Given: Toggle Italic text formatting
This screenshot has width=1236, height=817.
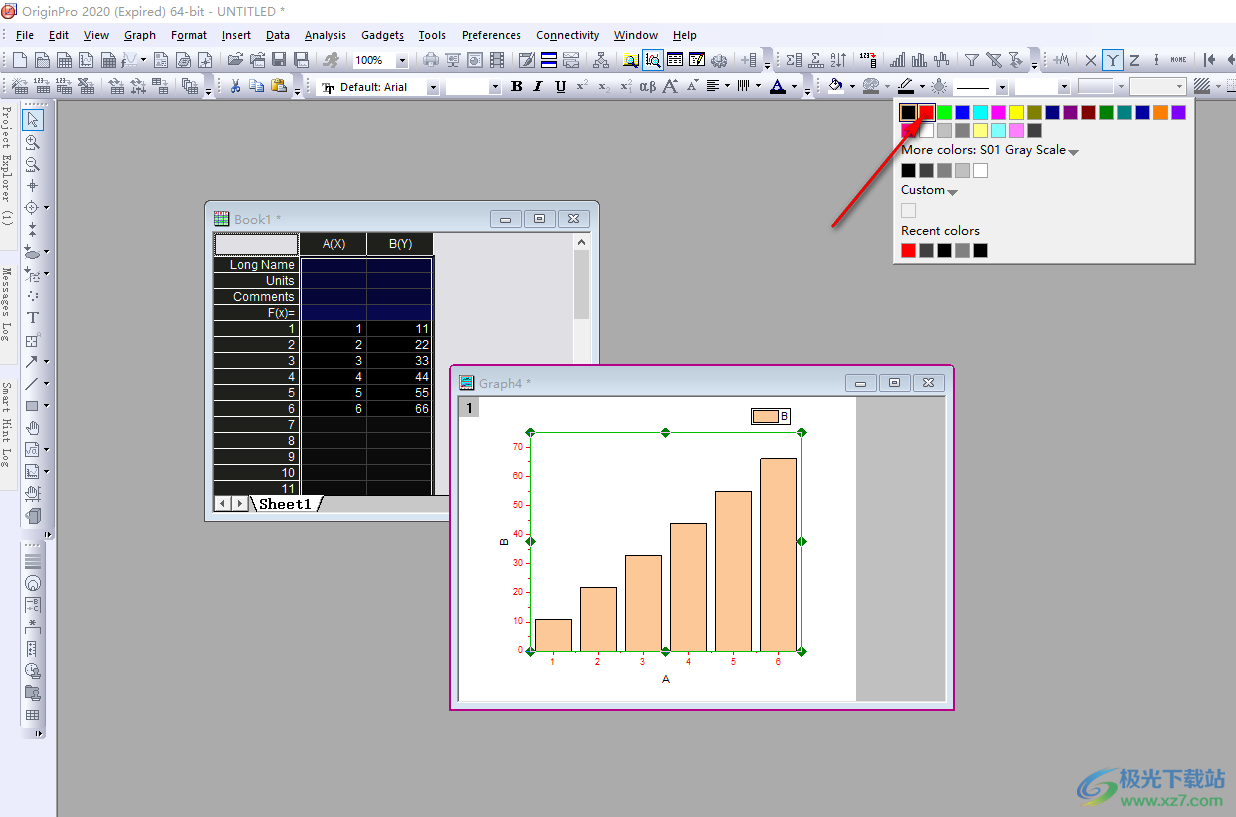Looking at the screenshot, I should pos(538,87).
